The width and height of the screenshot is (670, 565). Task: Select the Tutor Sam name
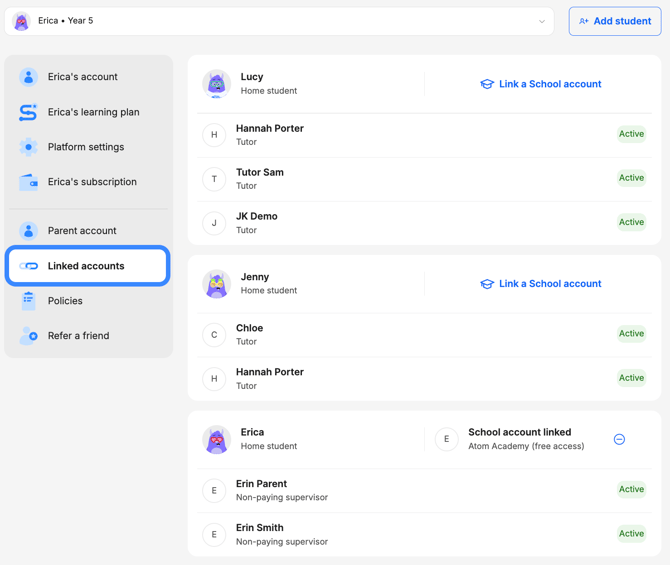coord(260,172)
